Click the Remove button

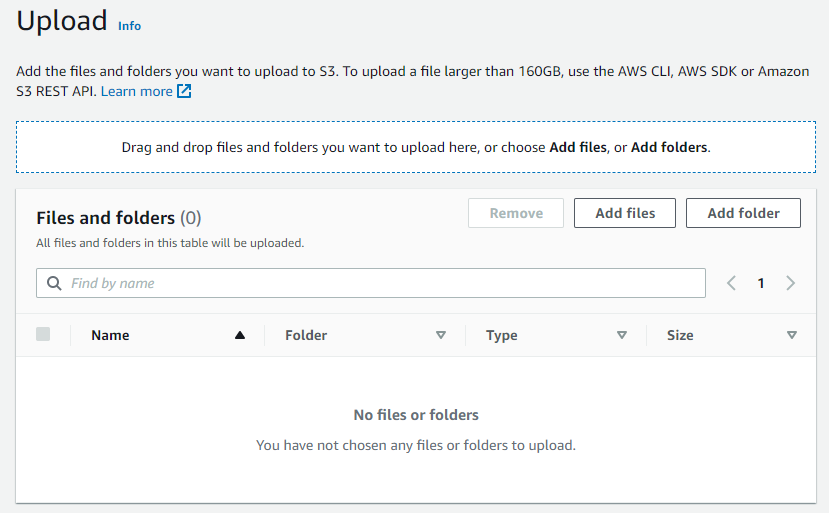point(516,213)
